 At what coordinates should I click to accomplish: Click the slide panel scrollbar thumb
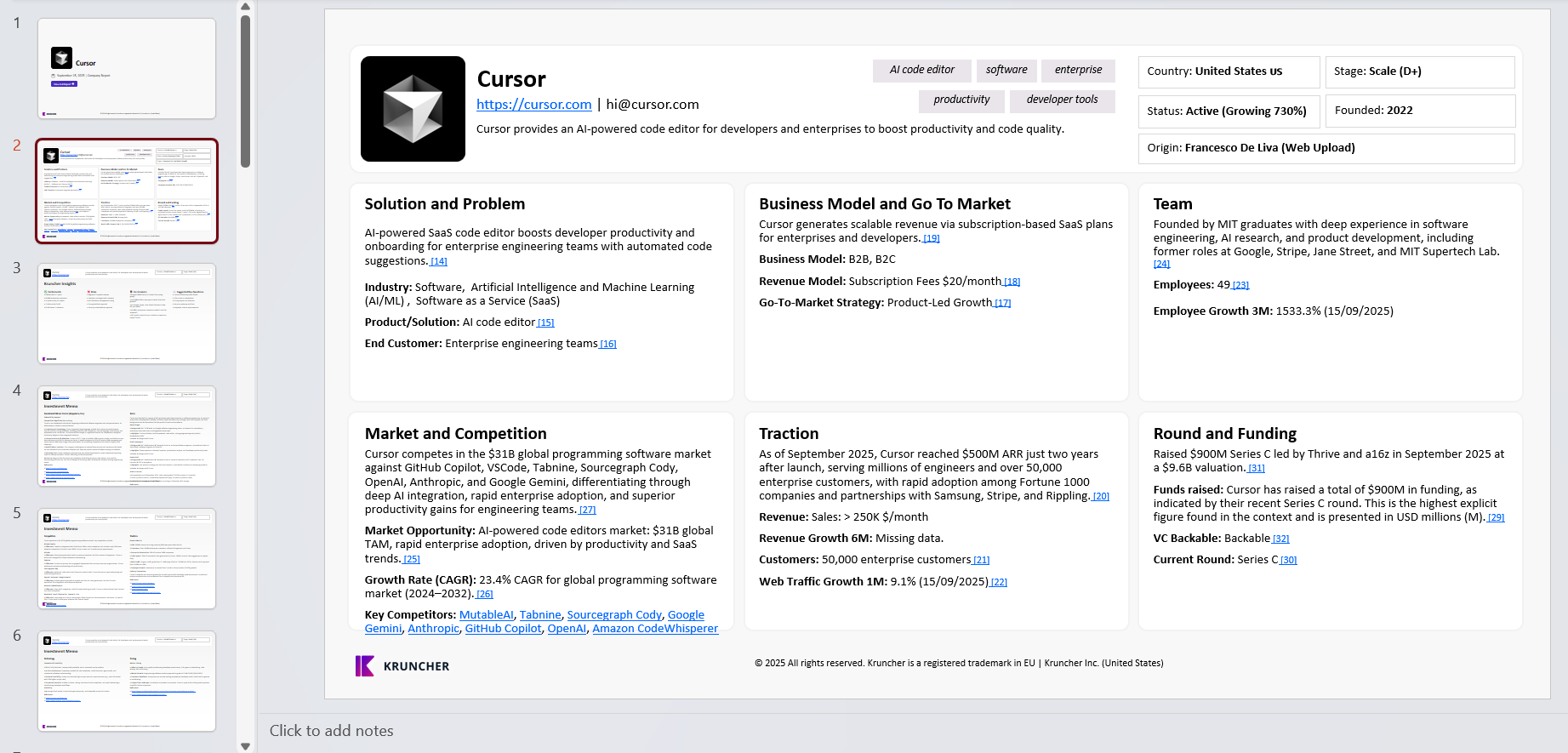pos(245,91)
